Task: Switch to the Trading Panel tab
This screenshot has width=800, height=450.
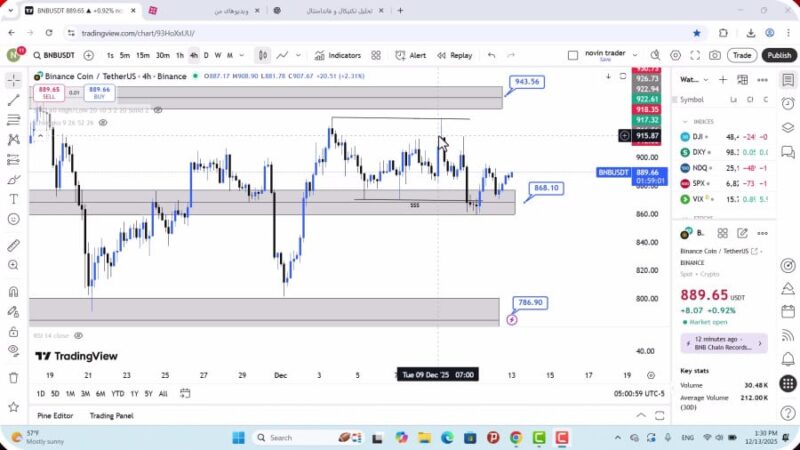Action: click(x=111, y=415)
